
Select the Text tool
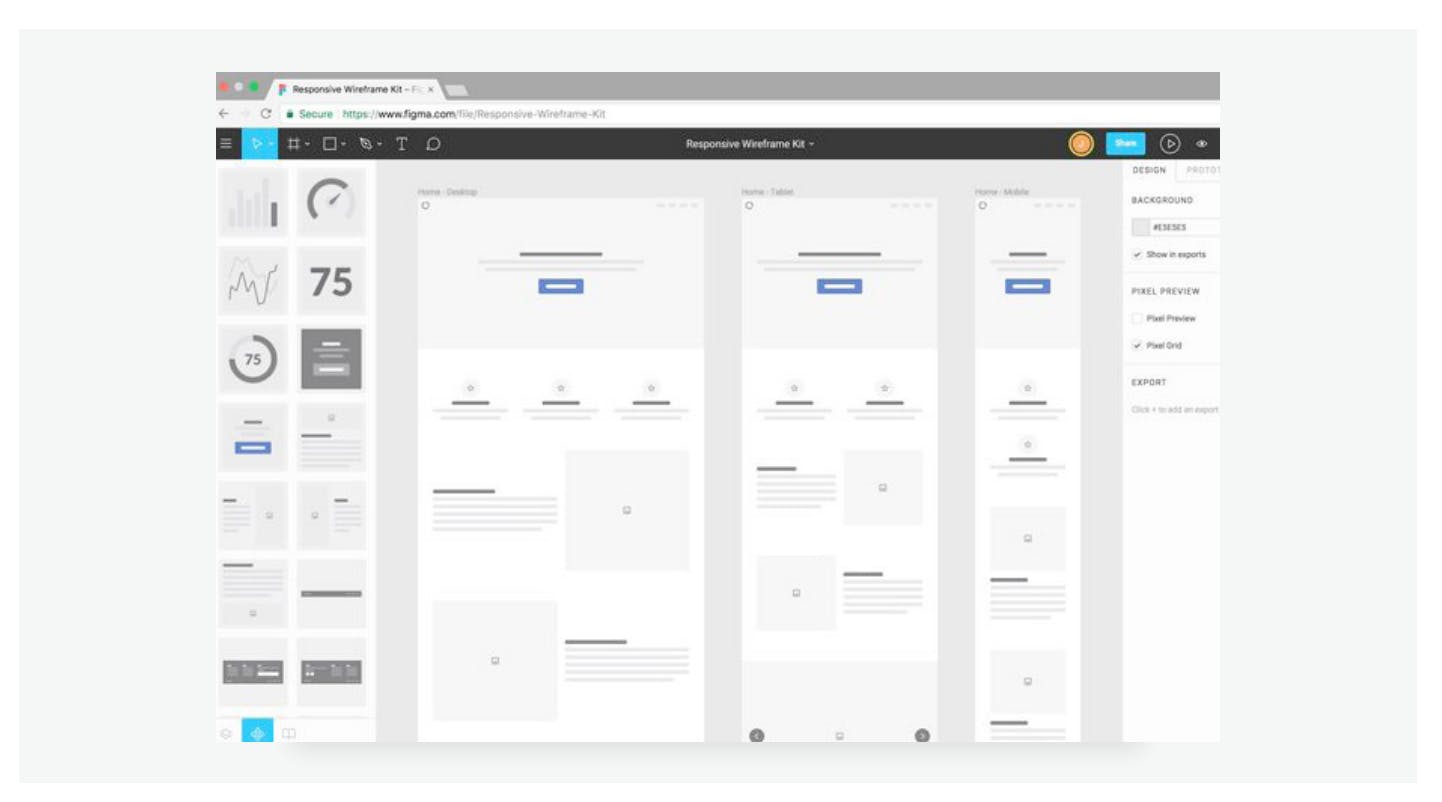(x=402, y=144)
